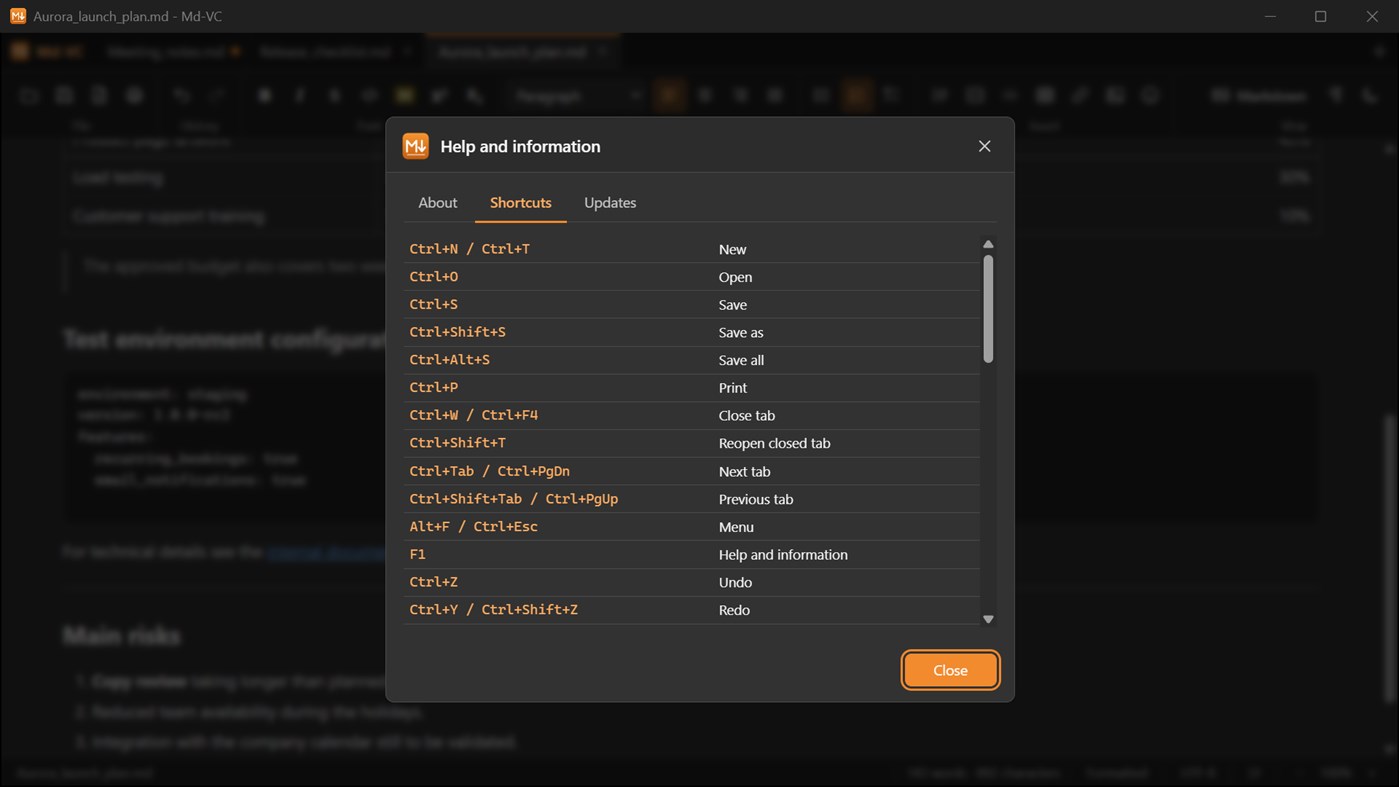The width and height of the screenshot is (1399, 787).
Task: Click the "Print" action description
Action: (x=732, y=387)
